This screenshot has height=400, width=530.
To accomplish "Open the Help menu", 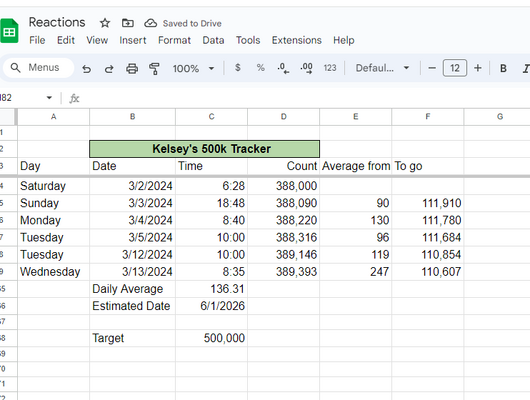I will coord(343,40).
